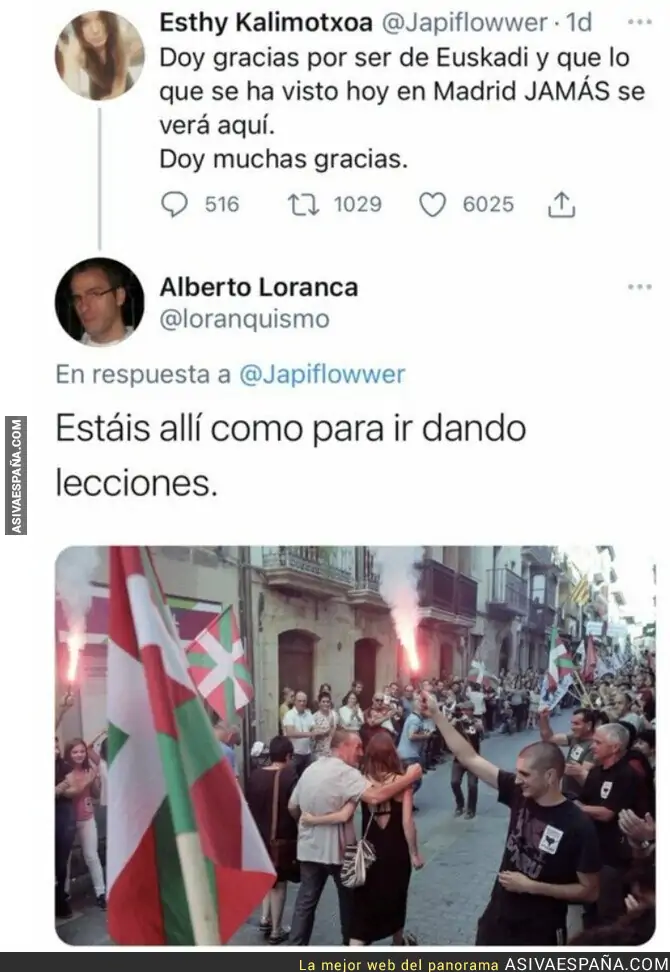Click the reply speech bubble icon

click(174, 204)
